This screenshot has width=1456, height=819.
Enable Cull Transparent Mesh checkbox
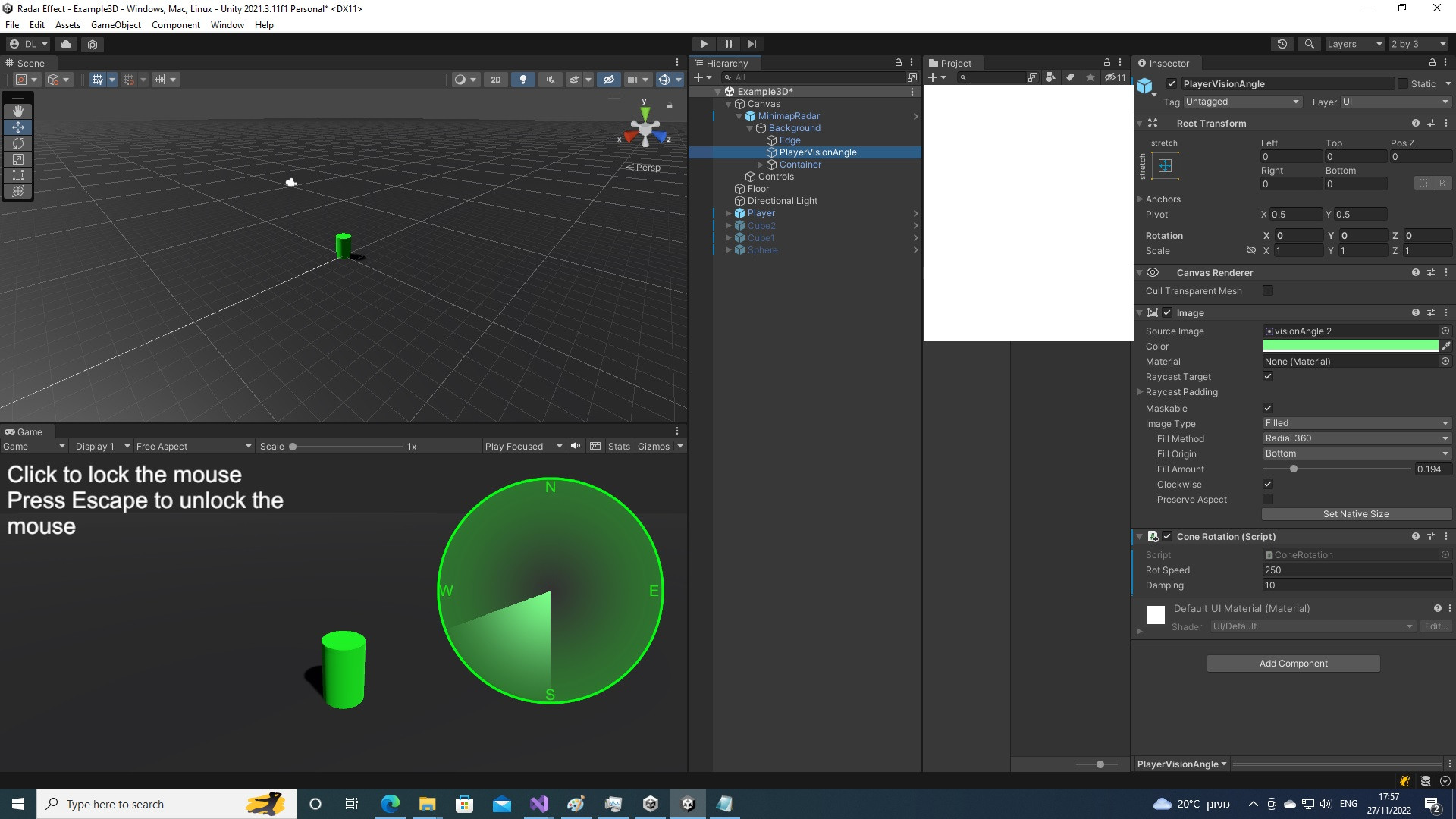pyautogui.click(x=1268, y=290)
